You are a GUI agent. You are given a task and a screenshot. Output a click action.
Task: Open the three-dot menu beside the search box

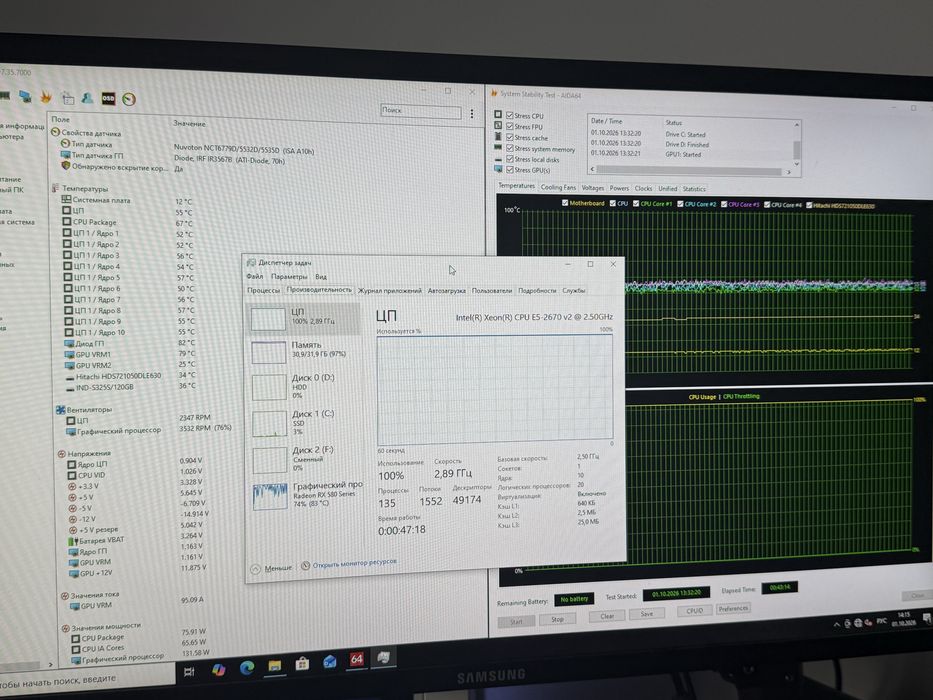(x=472, y=113)
